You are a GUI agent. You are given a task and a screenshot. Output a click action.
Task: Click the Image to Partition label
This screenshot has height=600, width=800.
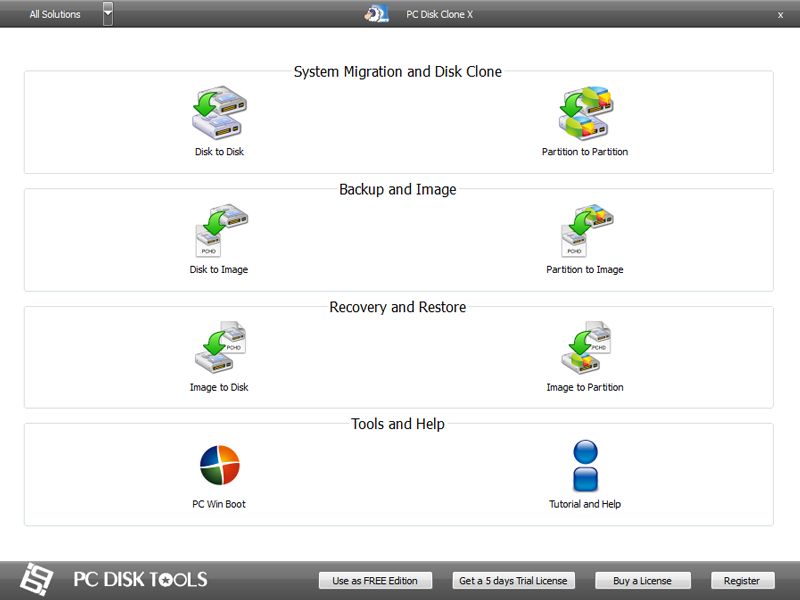tap(585, 387)
